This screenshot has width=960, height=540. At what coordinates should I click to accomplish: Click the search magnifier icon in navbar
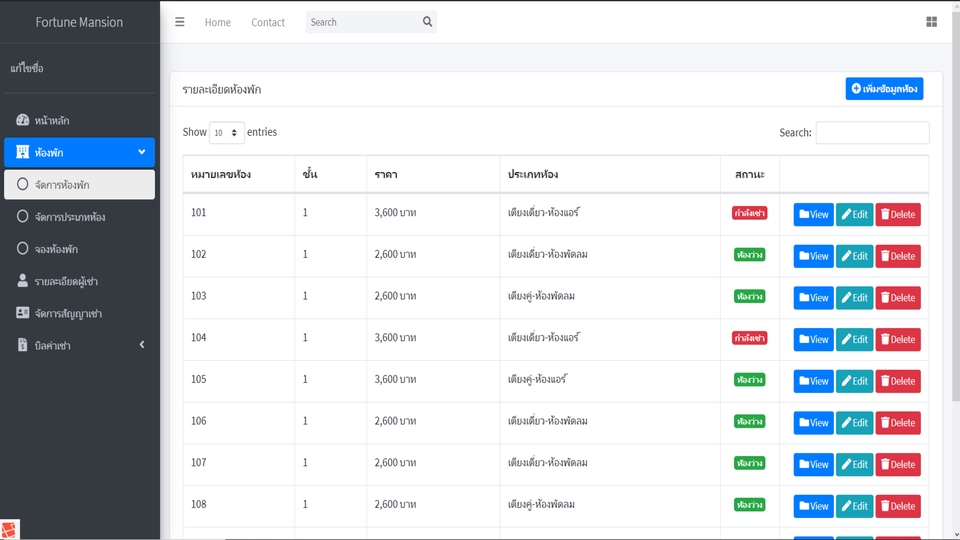pyautogui.click(x=427, y=22)
